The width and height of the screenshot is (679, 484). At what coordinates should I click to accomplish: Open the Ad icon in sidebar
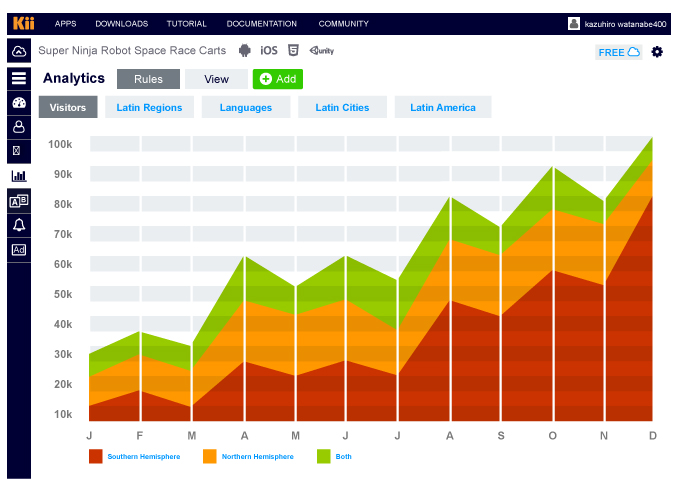18,250
